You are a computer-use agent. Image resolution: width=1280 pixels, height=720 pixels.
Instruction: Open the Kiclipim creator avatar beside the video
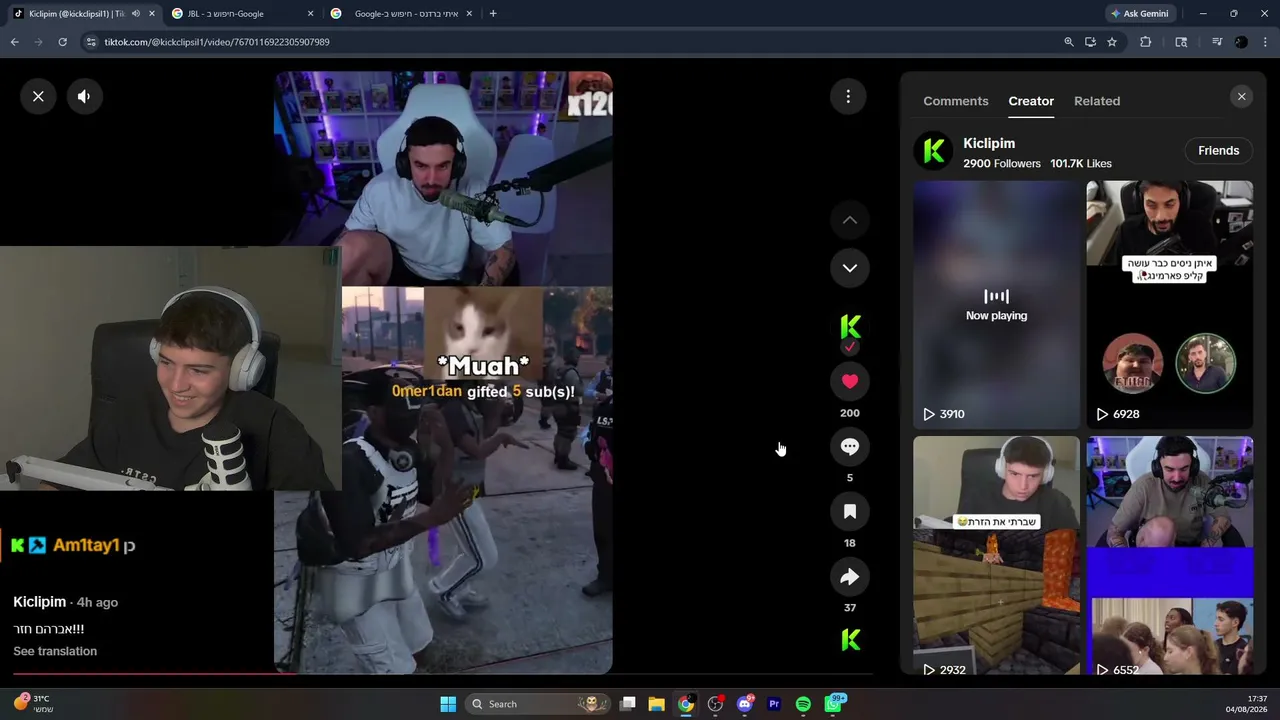pyautogui.click(x=850, y=327)
